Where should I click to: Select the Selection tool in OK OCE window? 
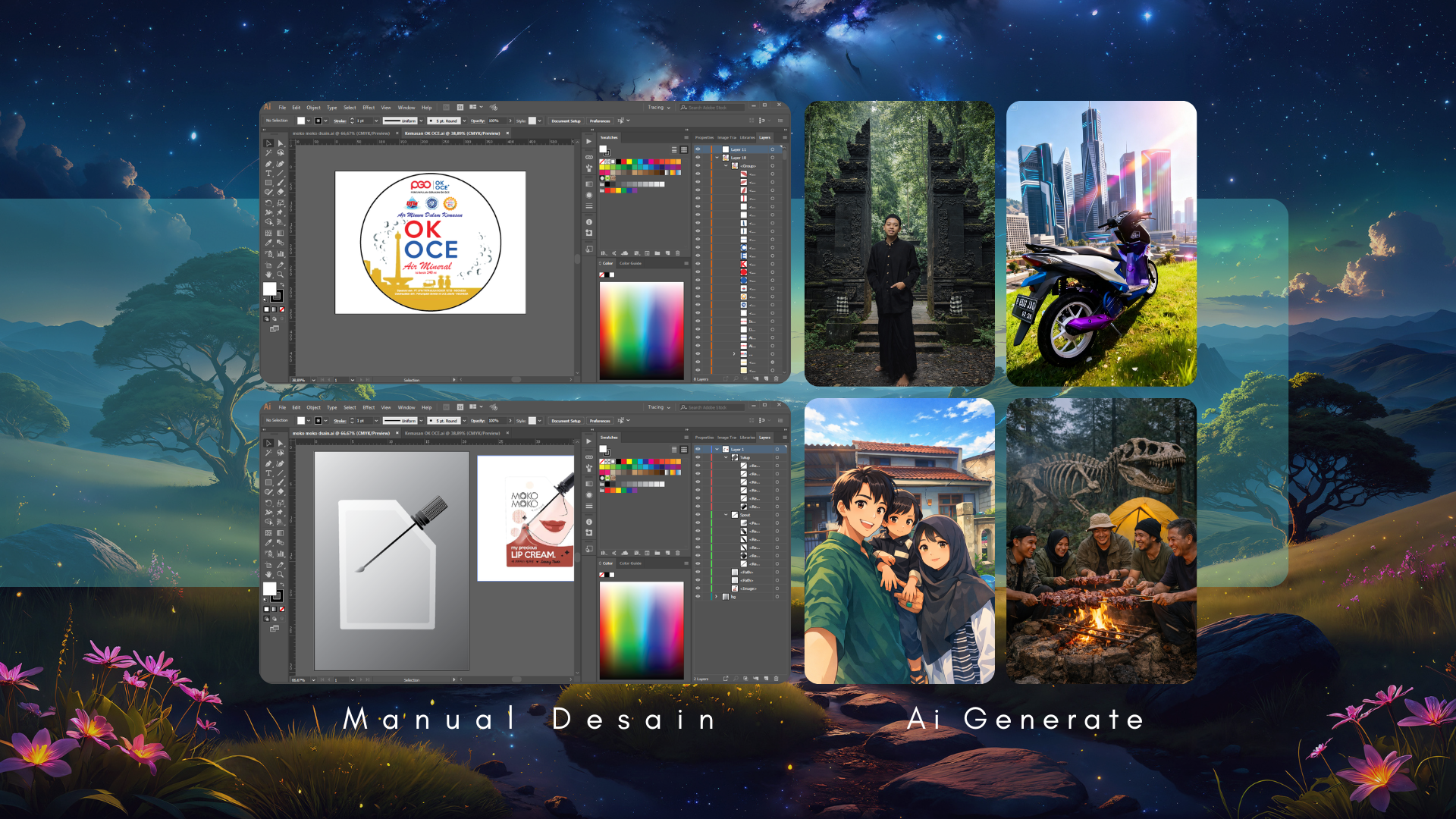click(268, 143)
